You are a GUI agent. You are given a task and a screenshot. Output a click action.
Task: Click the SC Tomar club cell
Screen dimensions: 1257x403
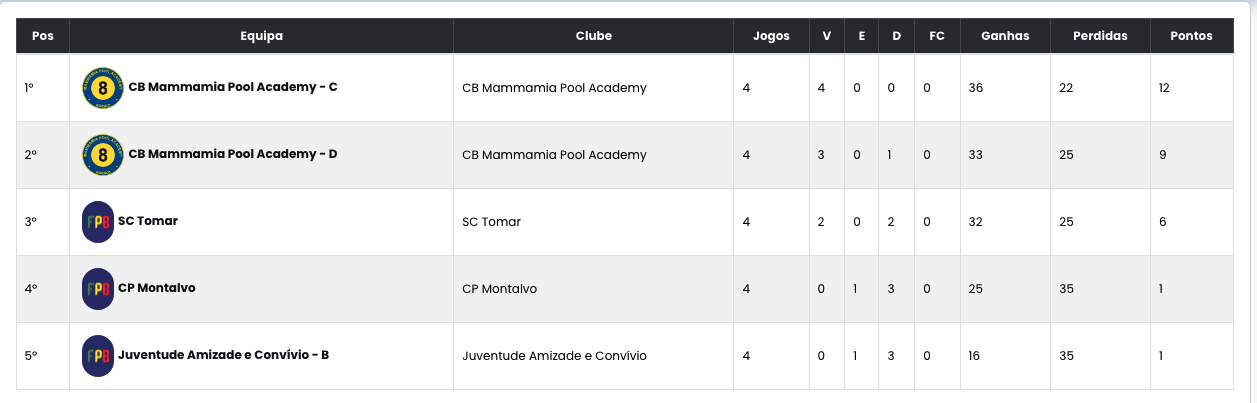point(594,222)
